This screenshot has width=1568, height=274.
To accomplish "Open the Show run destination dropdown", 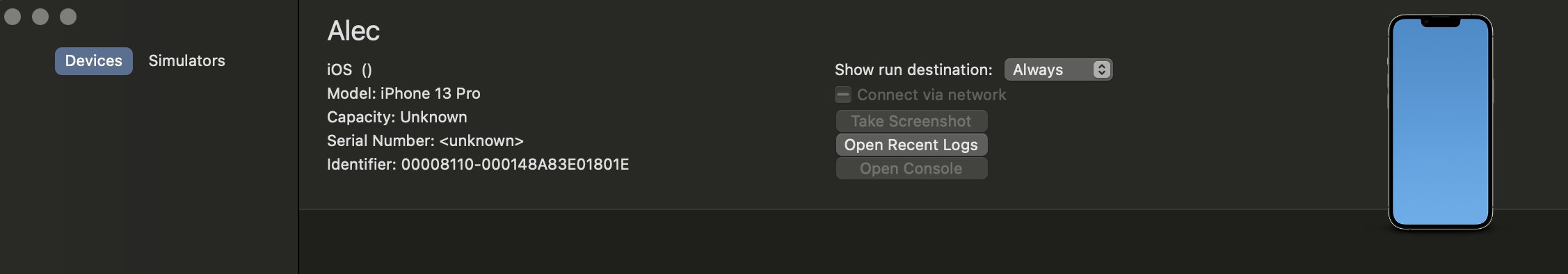I will coord(1058,70).
